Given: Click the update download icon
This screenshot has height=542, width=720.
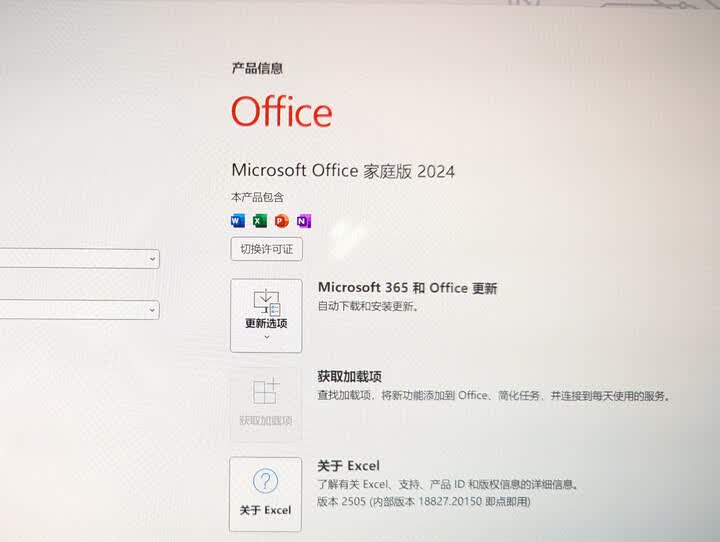Looking at the screenshot, I should tap(266, 302).
